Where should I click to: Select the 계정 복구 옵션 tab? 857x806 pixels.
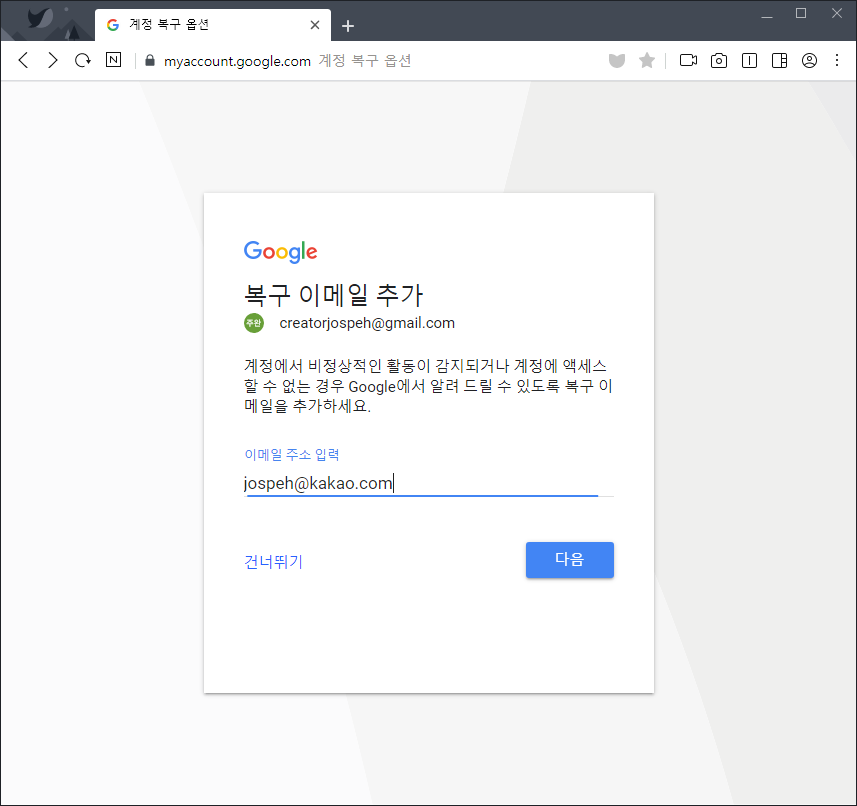213,25
